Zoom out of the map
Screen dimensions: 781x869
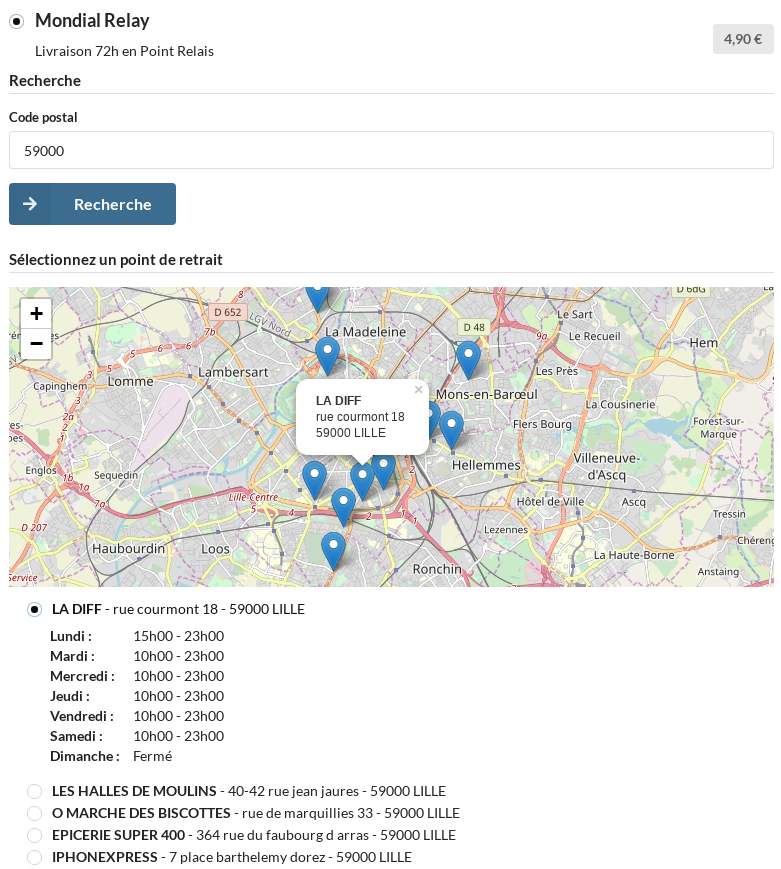[36, 344]
